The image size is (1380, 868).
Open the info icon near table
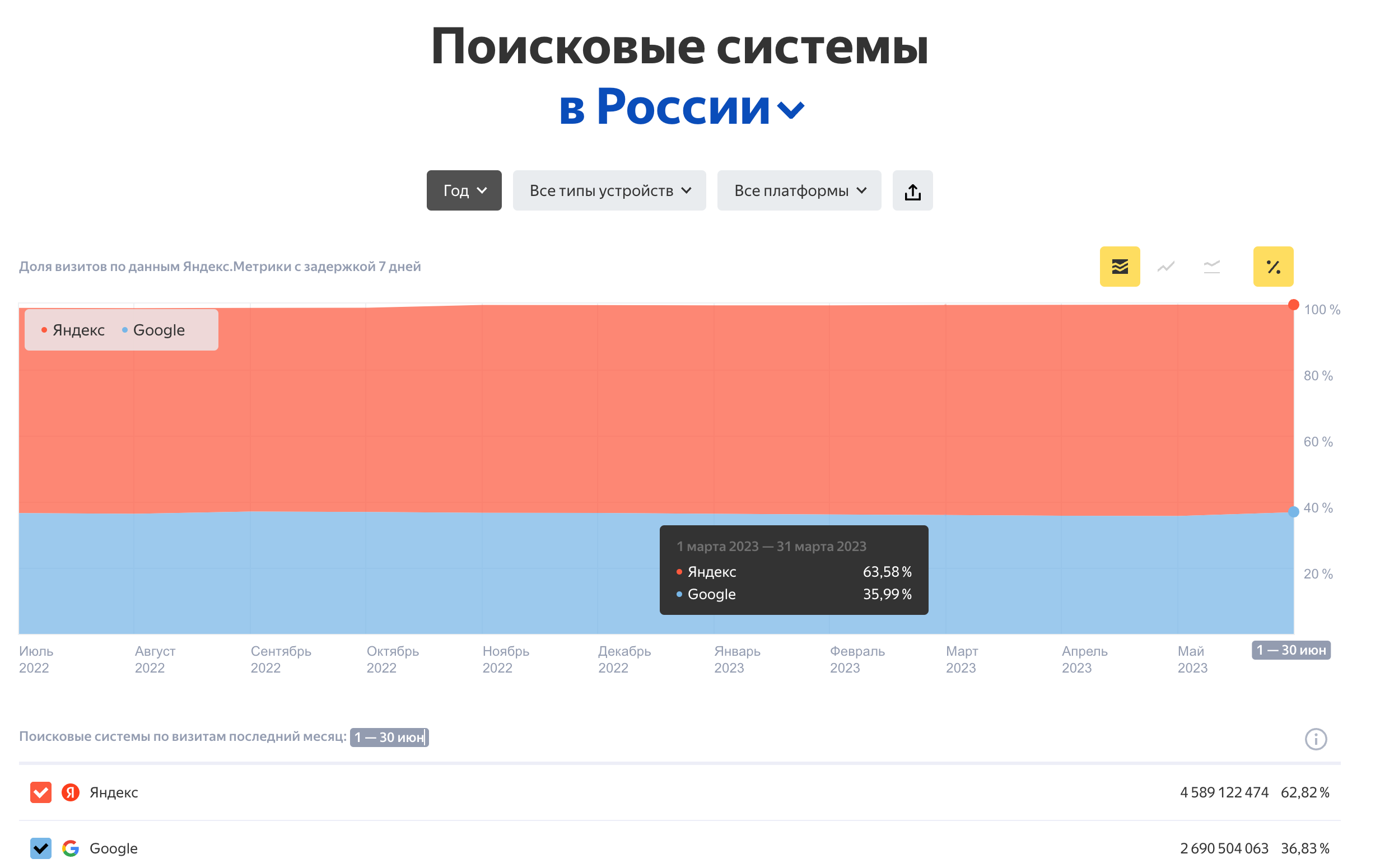click(1315, 739)
